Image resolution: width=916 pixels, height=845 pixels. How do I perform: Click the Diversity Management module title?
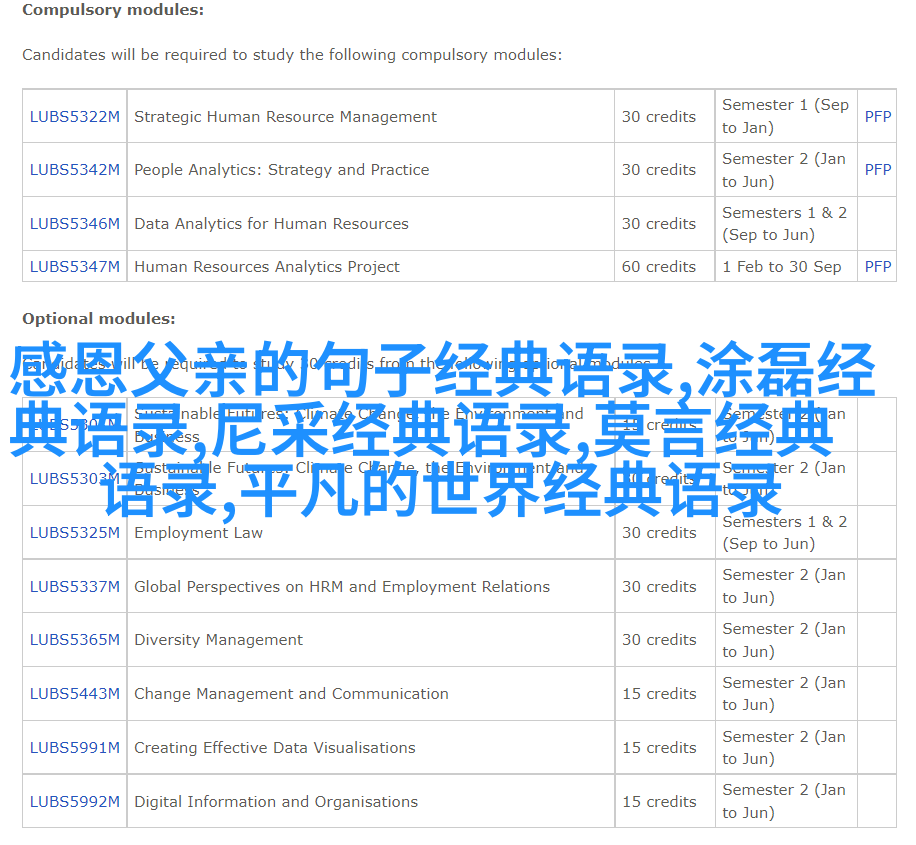tap(218, 640)
